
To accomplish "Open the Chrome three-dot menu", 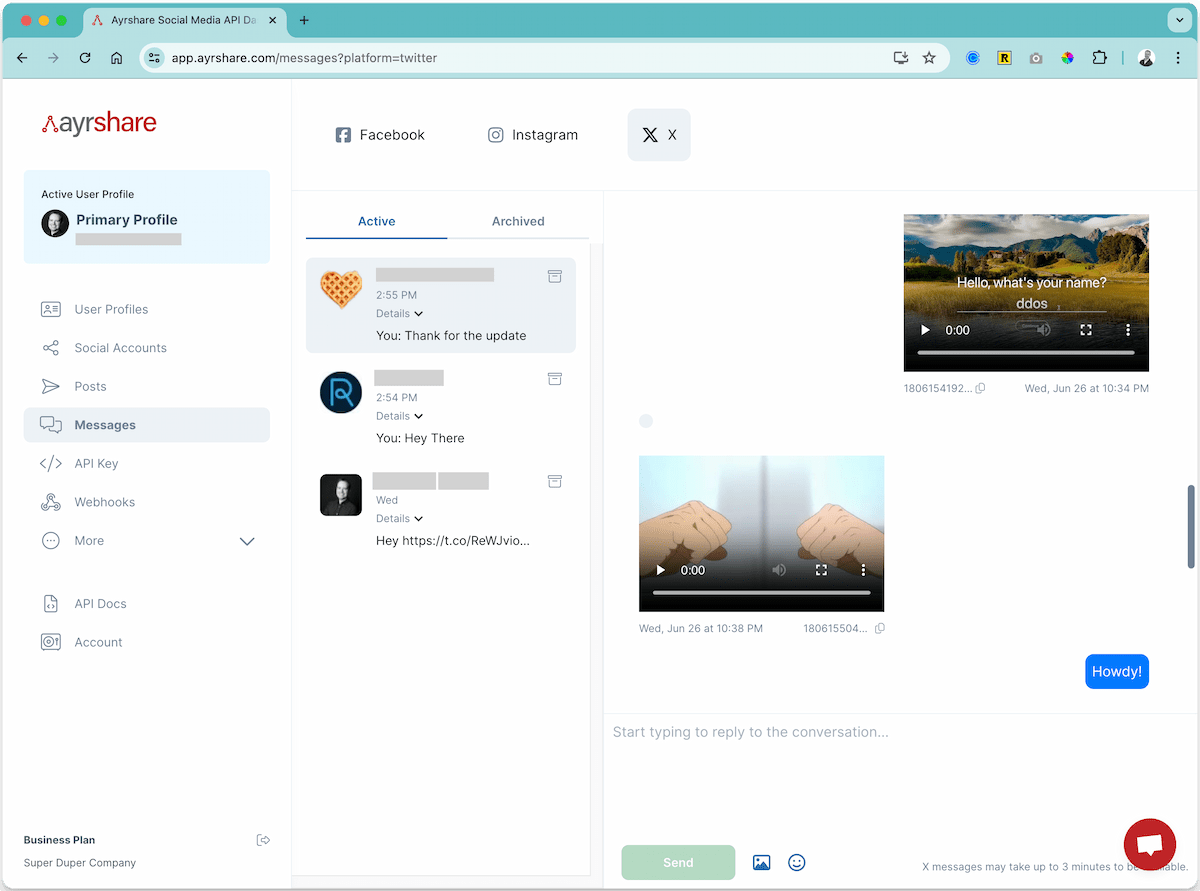I will tap(1178, 58).
